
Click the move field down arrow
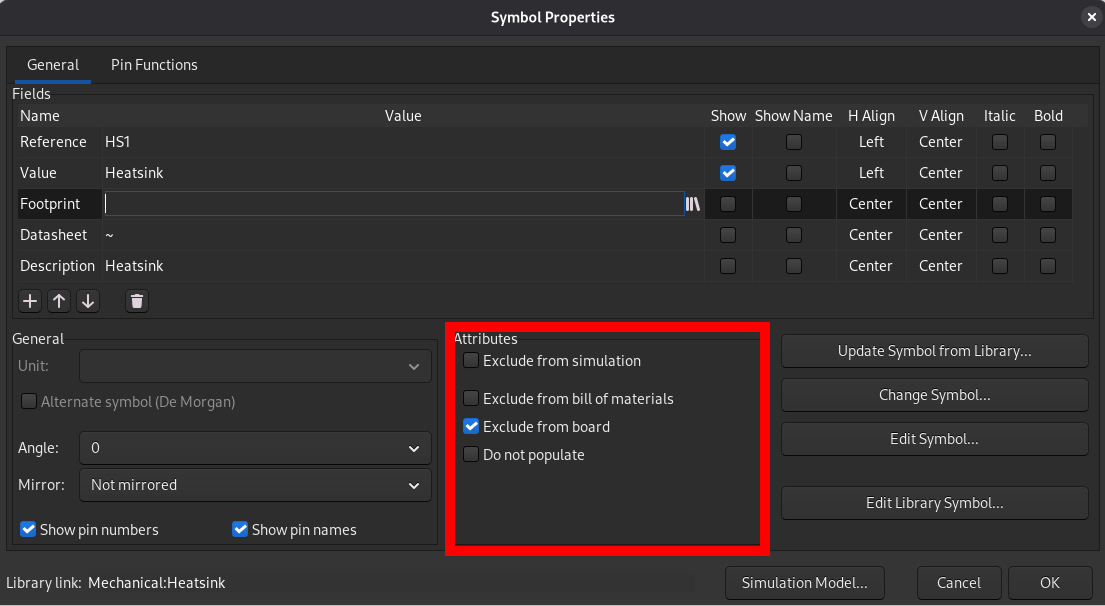click(x=88, y=301)
